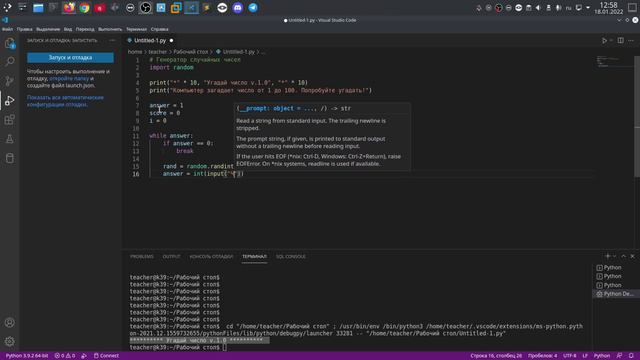640x360 pixels.
Task: Close the terminal panel
Action: (x=632, y=256)
